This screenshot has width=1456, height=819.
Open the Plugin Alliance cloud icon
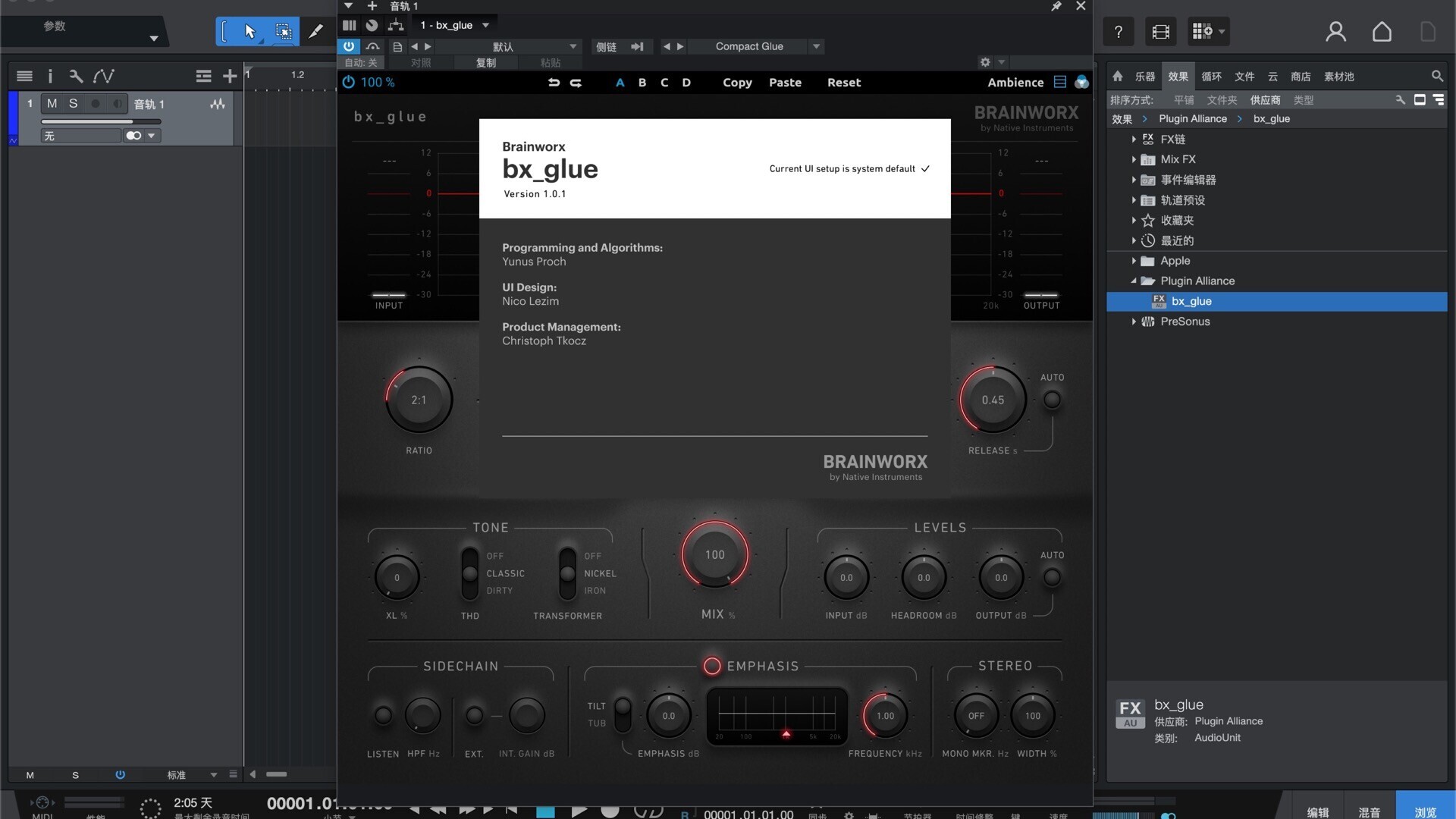[x=1082, y=82]
